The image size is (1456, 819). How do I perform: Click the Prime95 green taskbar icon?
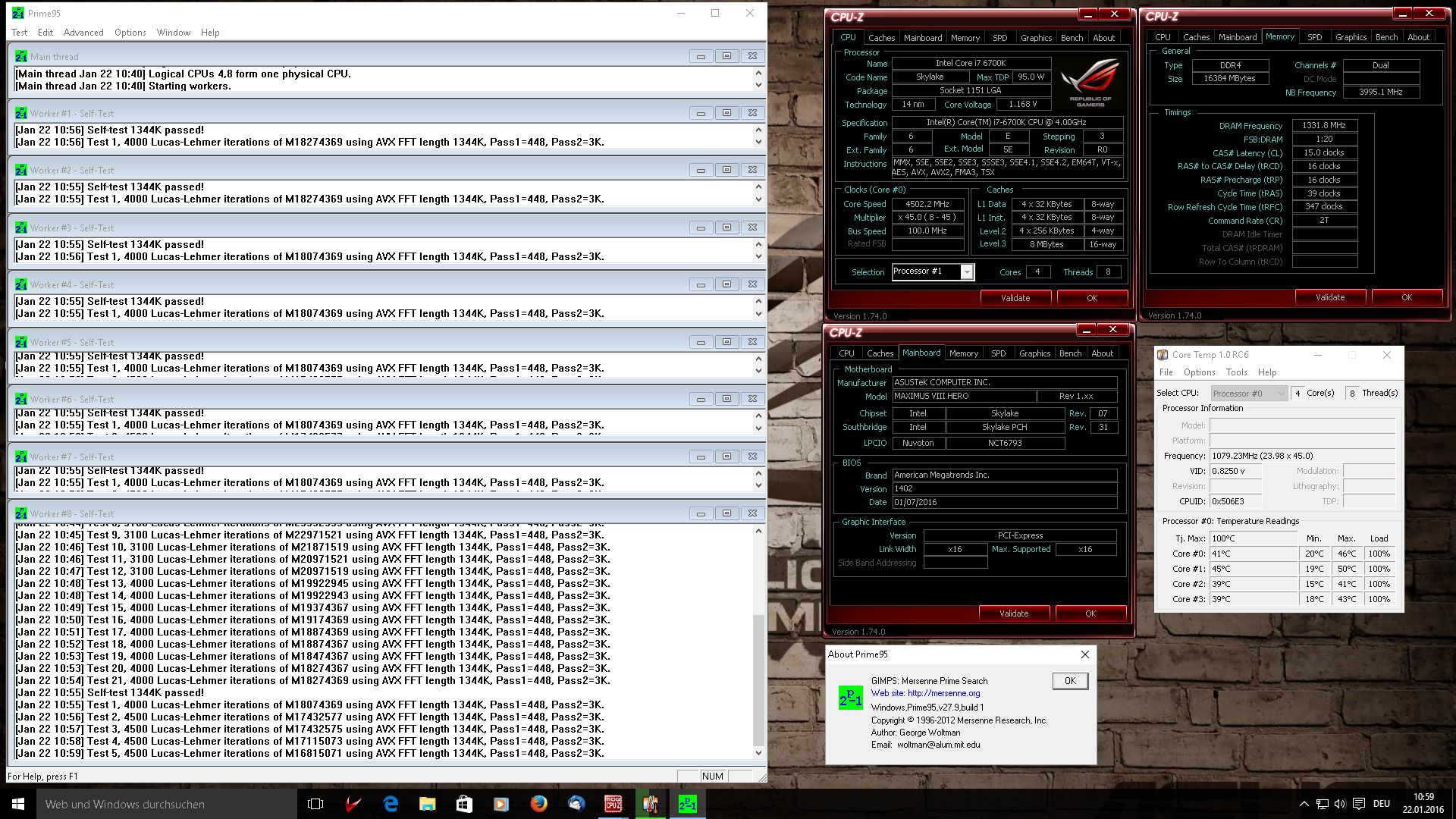pos(687,804)
